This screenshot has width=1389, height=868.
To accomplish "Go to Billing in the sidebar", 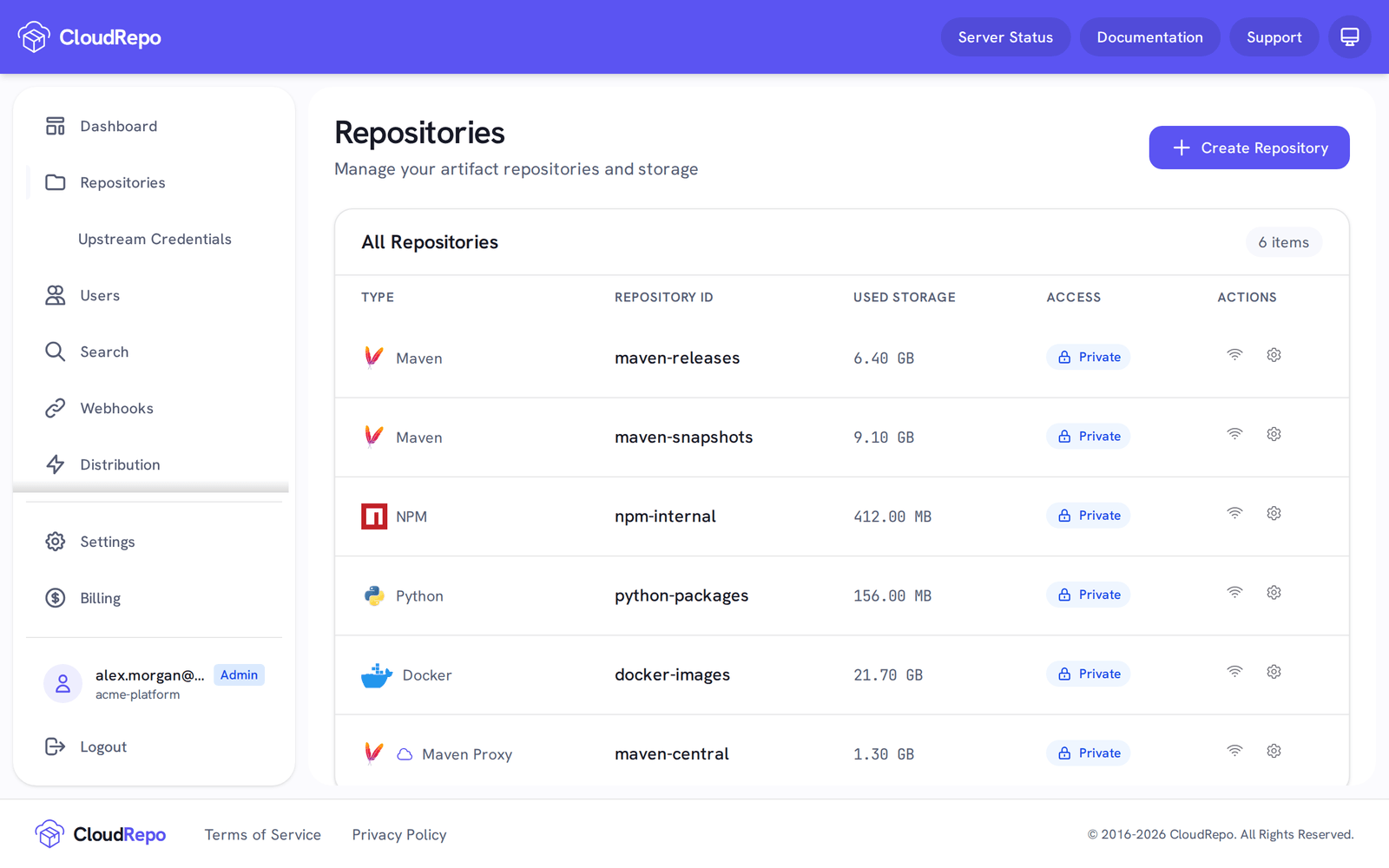I will [154, 598].
